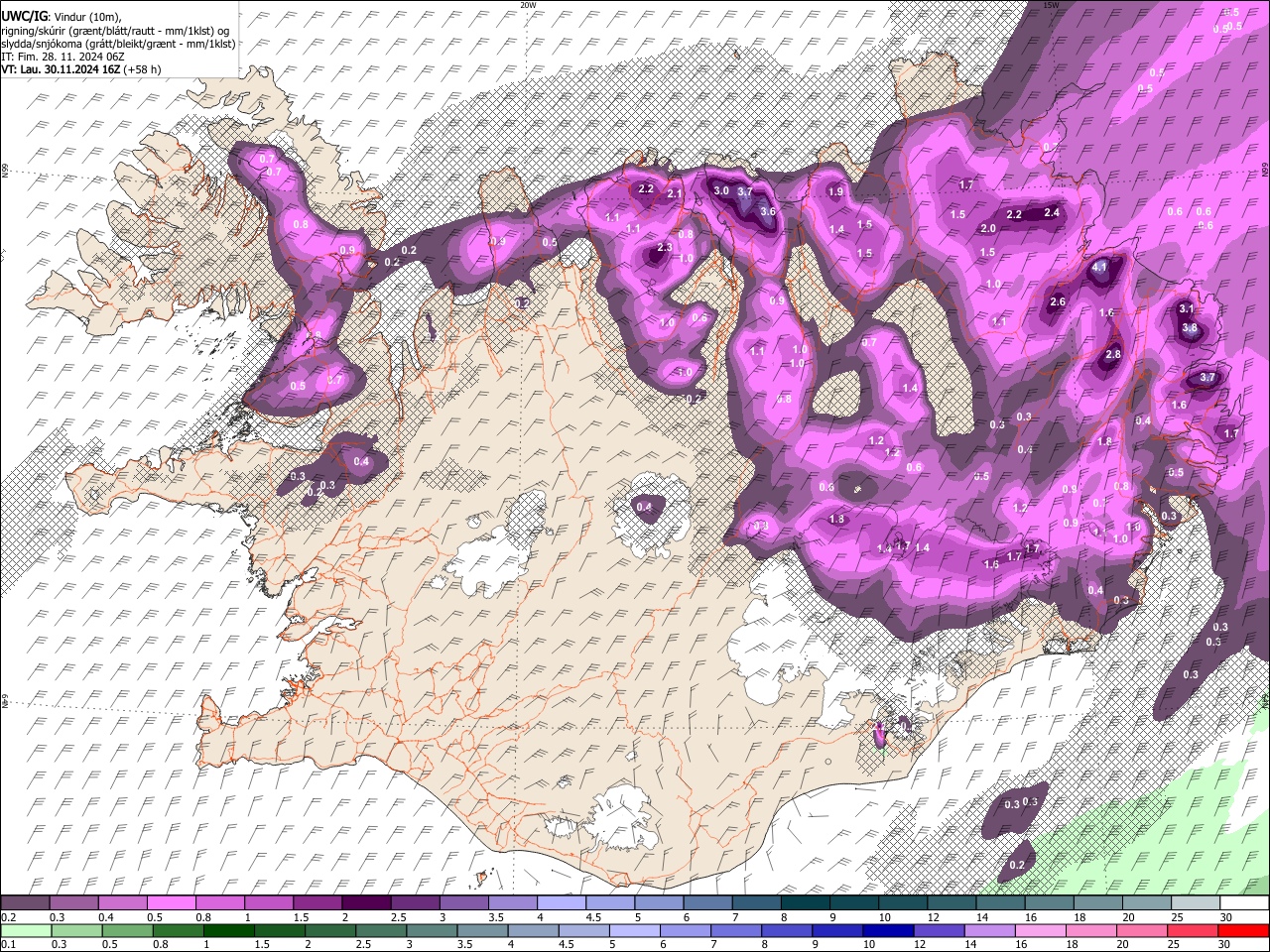1270x952 pixels.
Task: Click the 15W longitude label
Action: coord(1051,5)
